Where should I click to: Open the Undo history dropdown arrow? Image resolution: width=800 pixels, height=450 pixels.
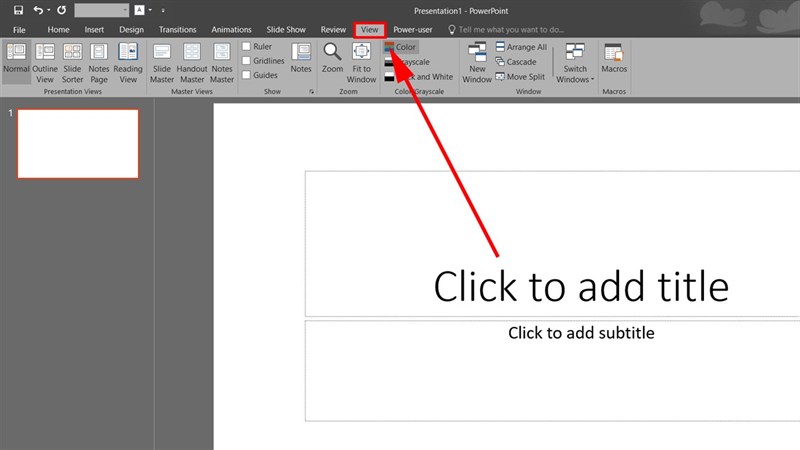(48, 10)
